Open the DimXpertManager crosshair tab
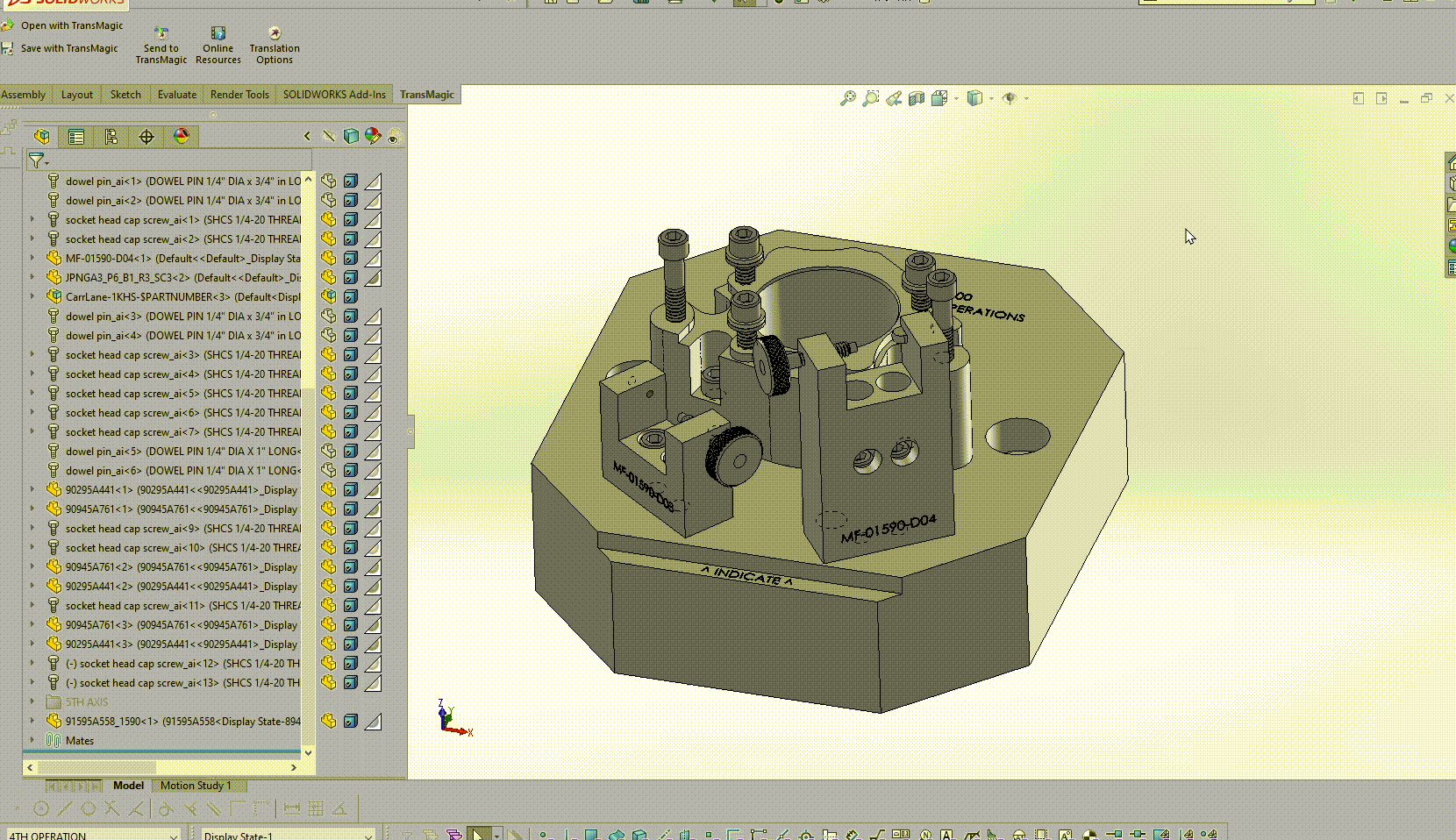The height and width of the screenshot is (840, 1456). pyautogui.click(x=146, y=137)
